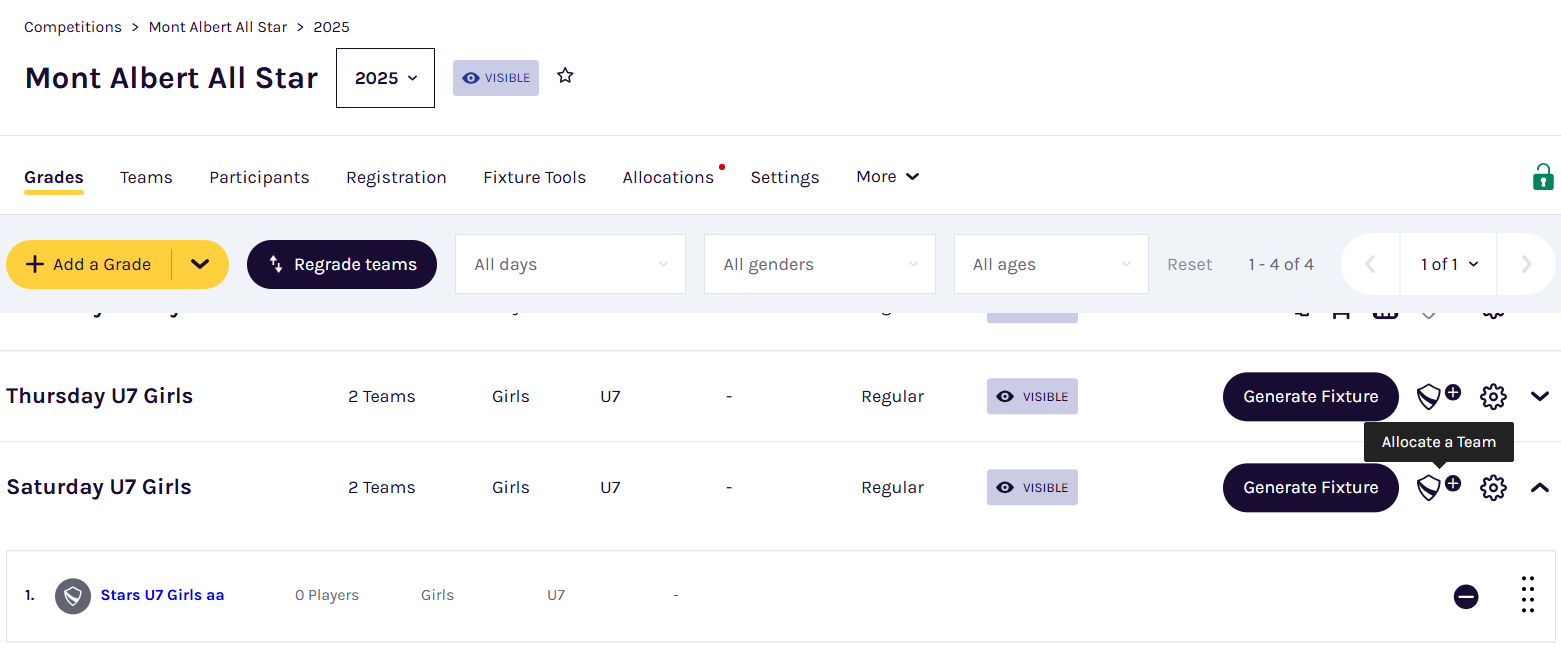Click Regular in Saturday U7 Girls row
Image resolution: width=1561 pixels, height=650 pixels.
892,487
